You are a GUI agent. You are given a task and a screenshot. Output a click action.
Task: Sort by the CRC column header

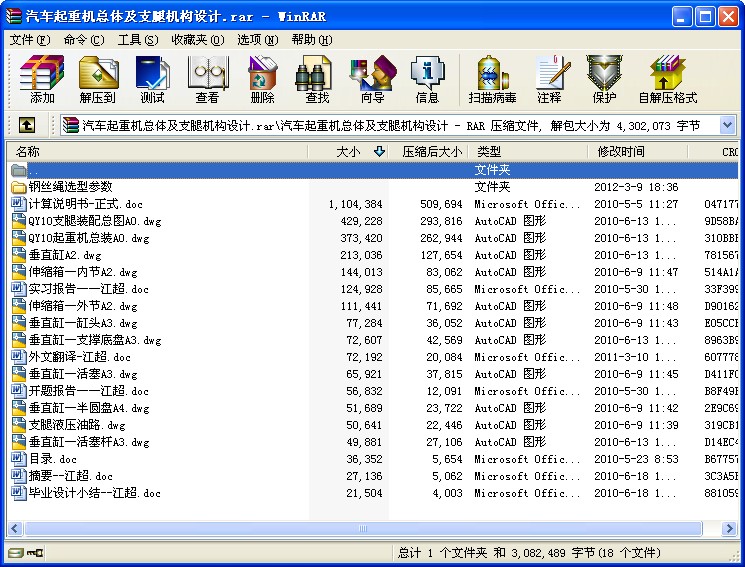pos(714,152)
